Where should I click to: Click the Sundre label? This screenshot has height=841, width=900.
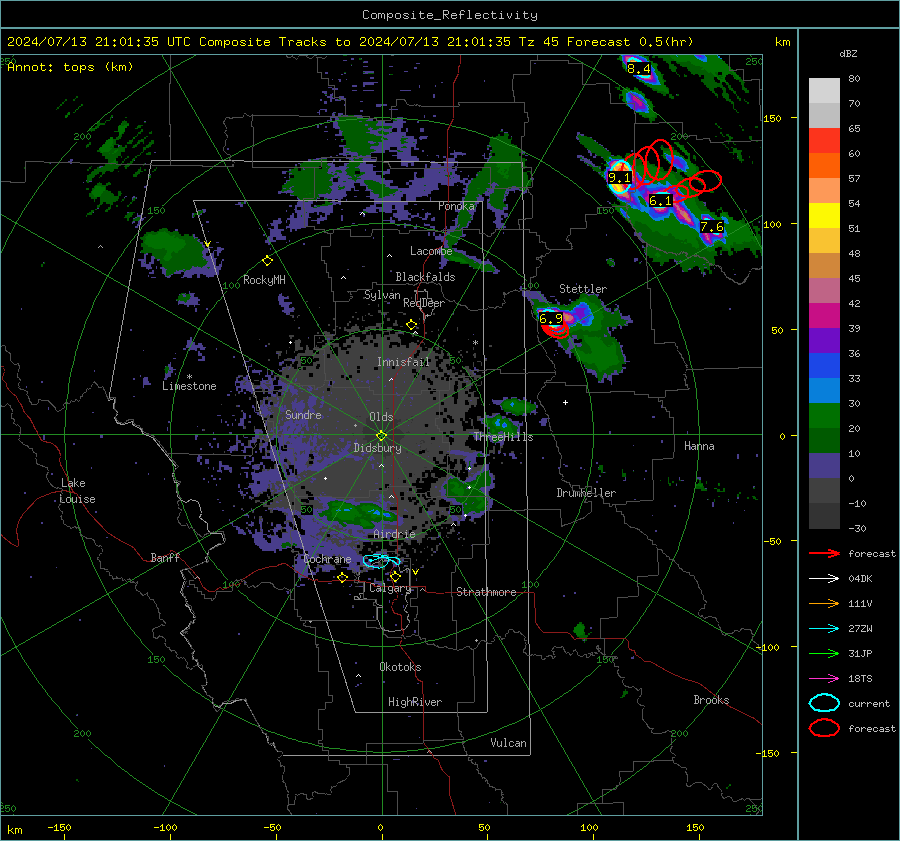click(303, 414)
